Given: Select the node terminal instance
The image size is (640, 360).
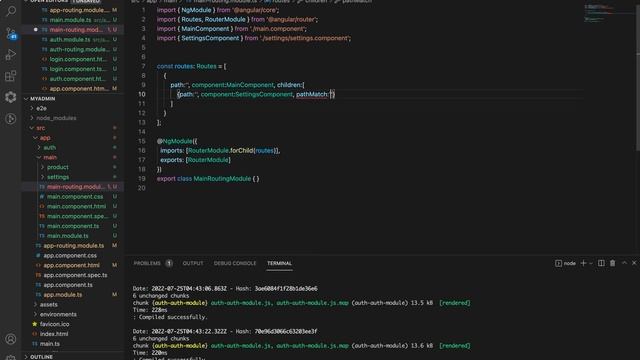Looking at the screenshot, I should [x=565, y=263].
